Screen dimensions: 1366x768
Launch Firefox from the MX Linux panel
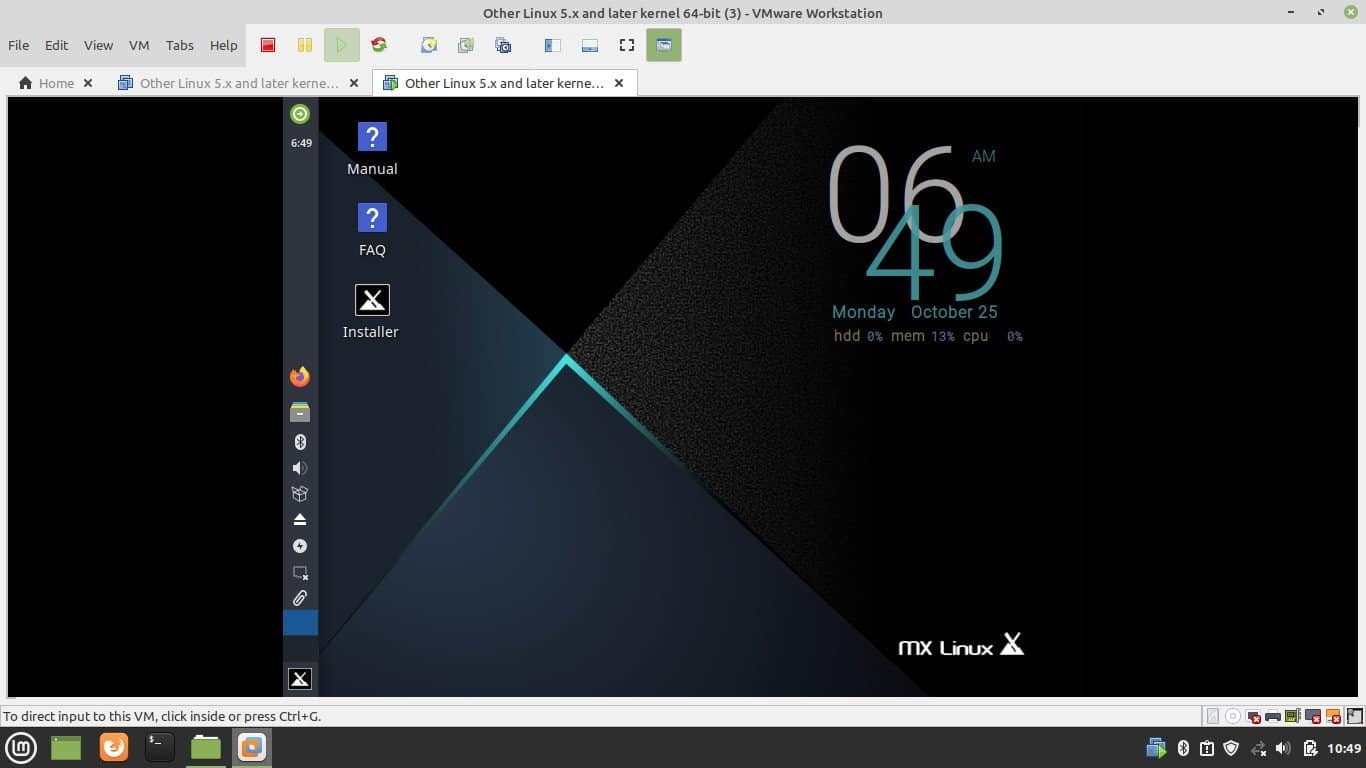click(300, 376)
